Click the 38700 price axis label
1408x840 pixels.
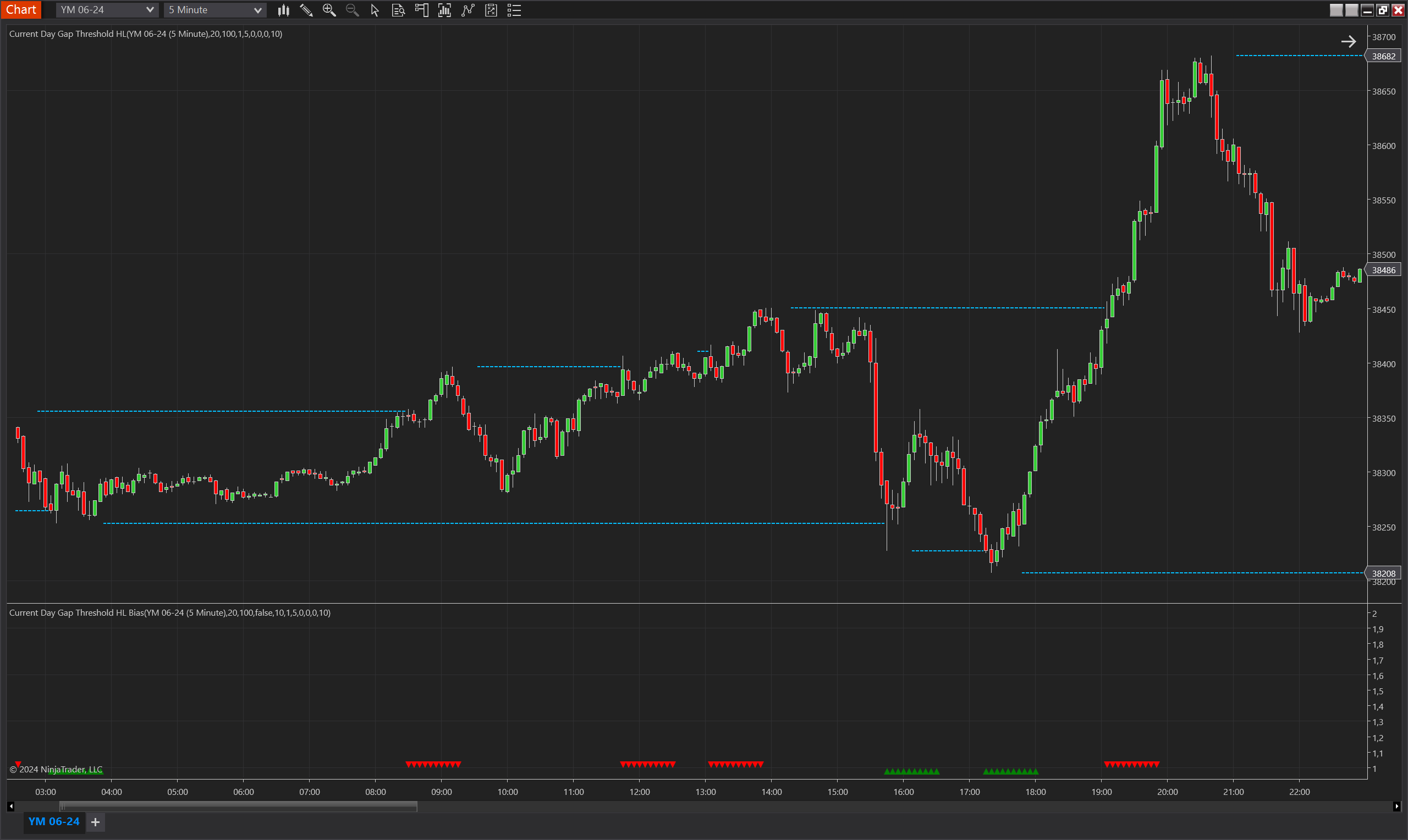(1384, 37)
